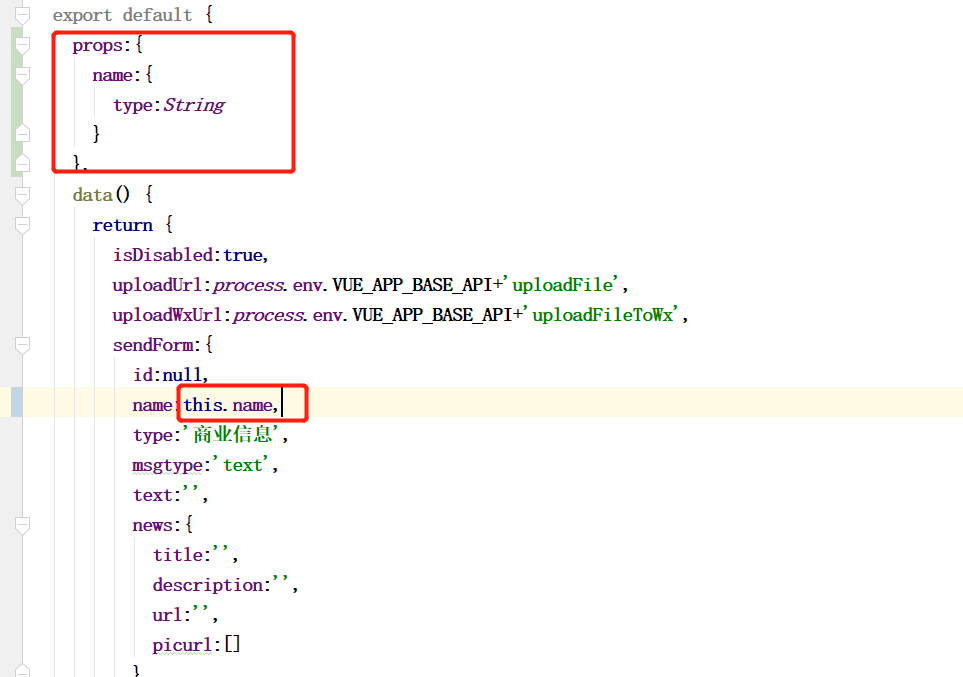Collapse the props block fold marker
Viewport: 963px width, 677px height.
(x=22, y=45)
